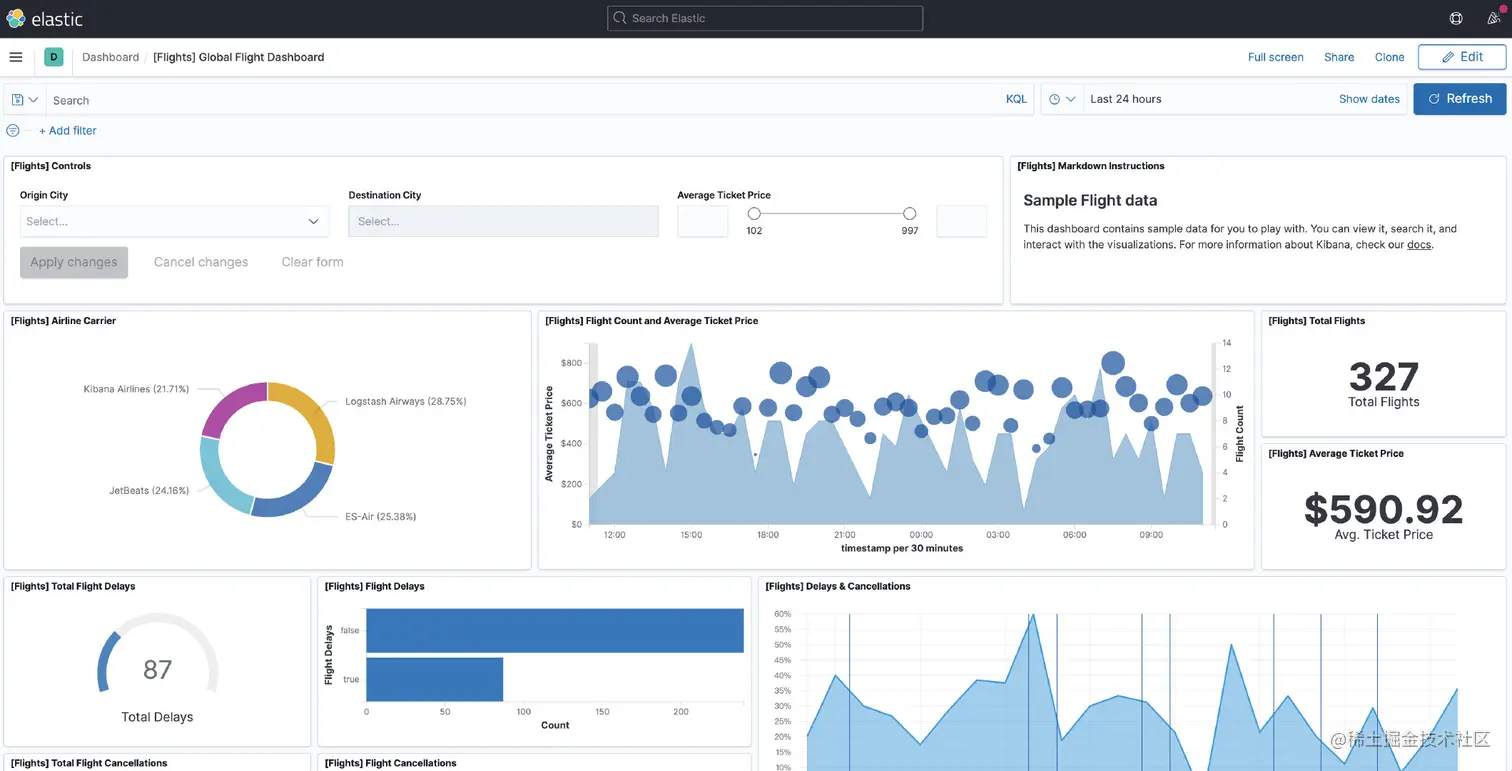This screenshot has width=1512, height=771.
Task: Focus the Search Elastic field
Action: pyautogui.click(x=765, y=18)
